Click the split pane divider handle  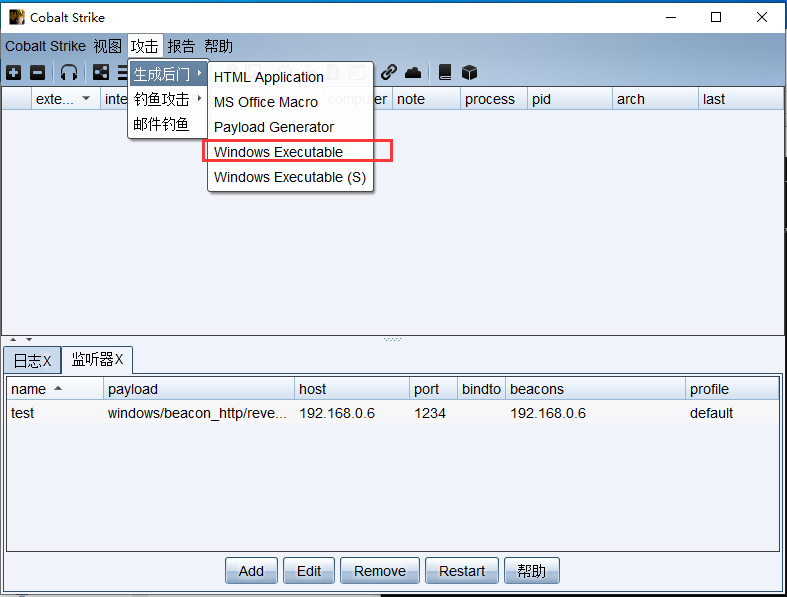(393, 339)
